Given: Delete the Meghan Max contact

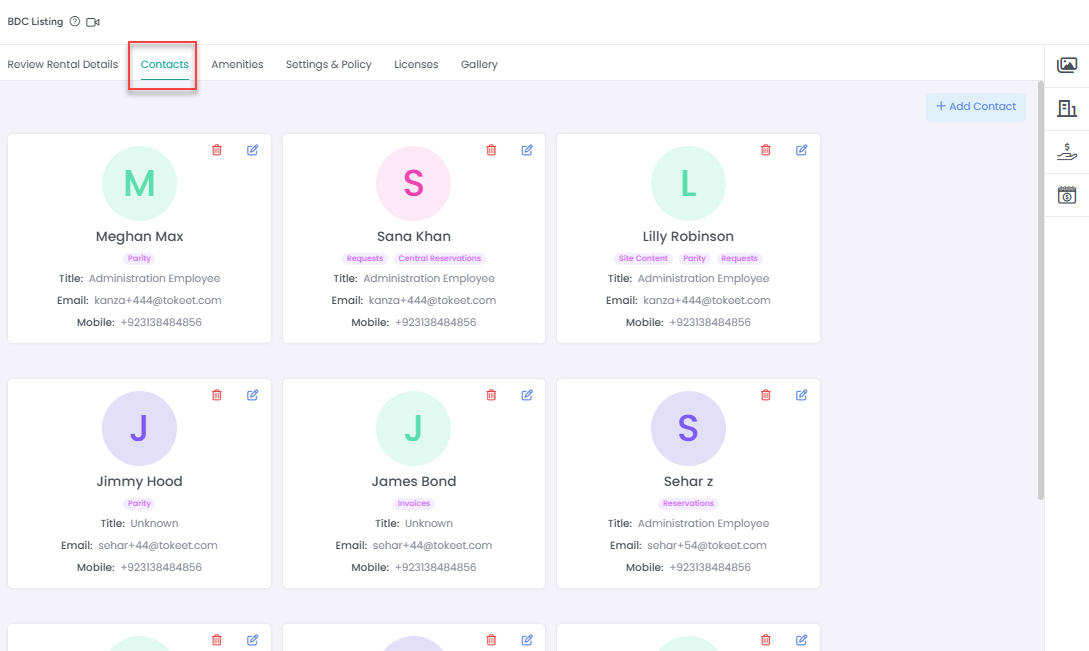Looking at the screenshot, I should 217,150.
